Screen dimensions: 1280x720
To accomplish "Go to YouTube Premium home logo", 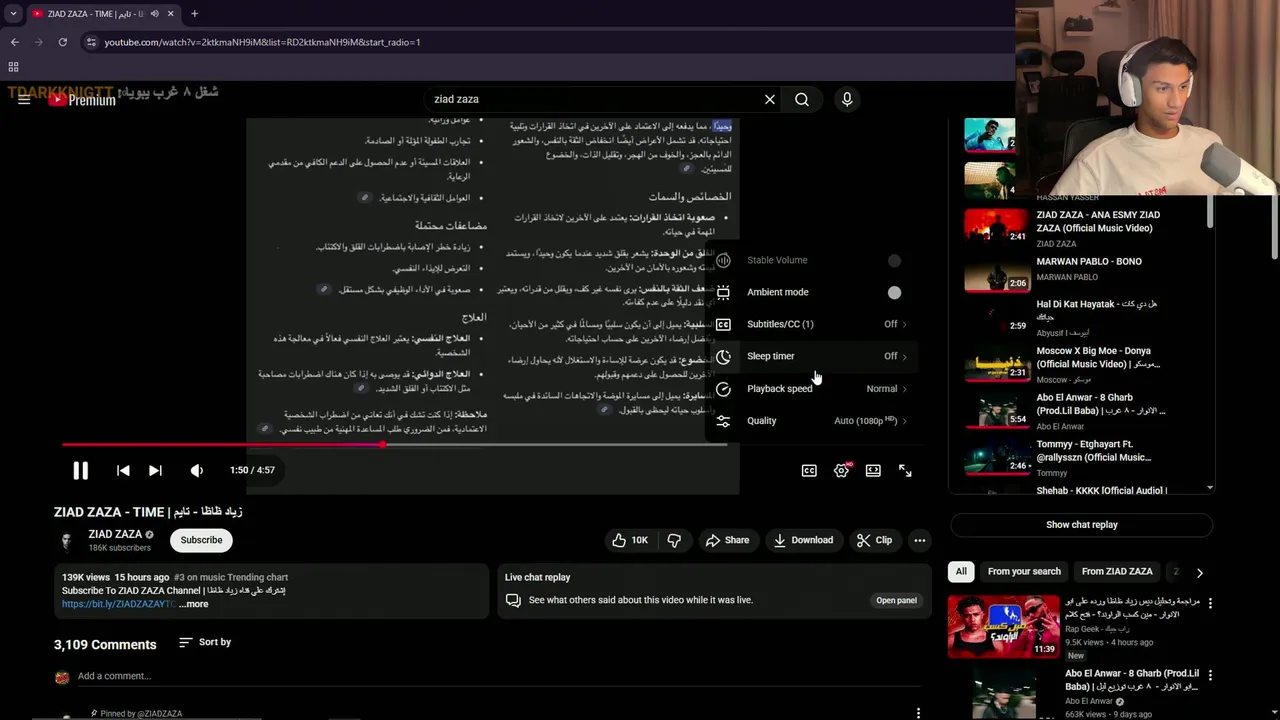I will tap(82, 100).
